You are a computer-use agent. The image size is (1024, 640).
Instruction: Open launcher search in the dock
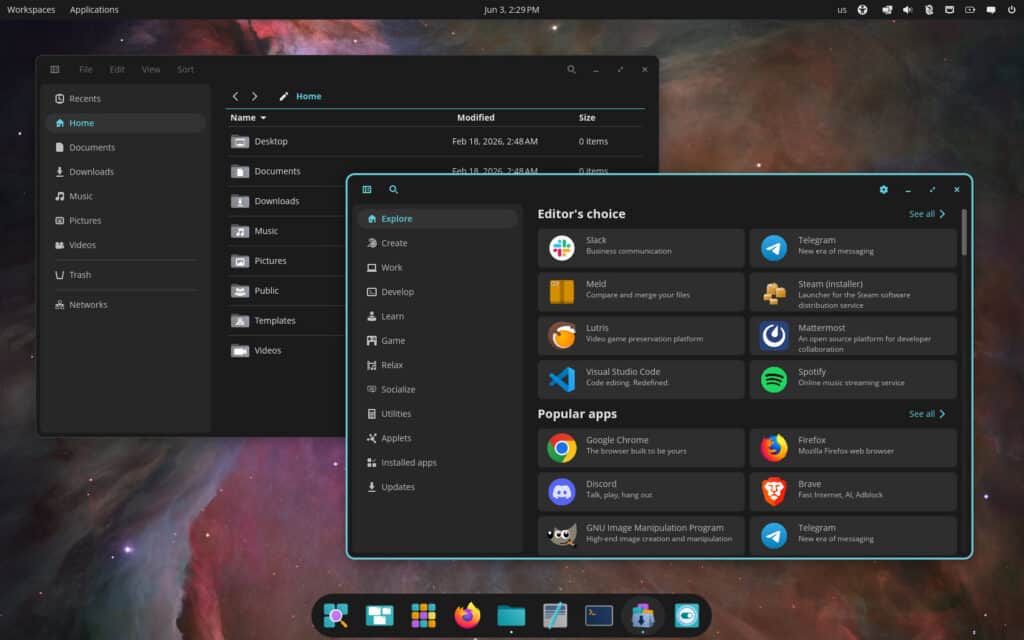point(336,615)
